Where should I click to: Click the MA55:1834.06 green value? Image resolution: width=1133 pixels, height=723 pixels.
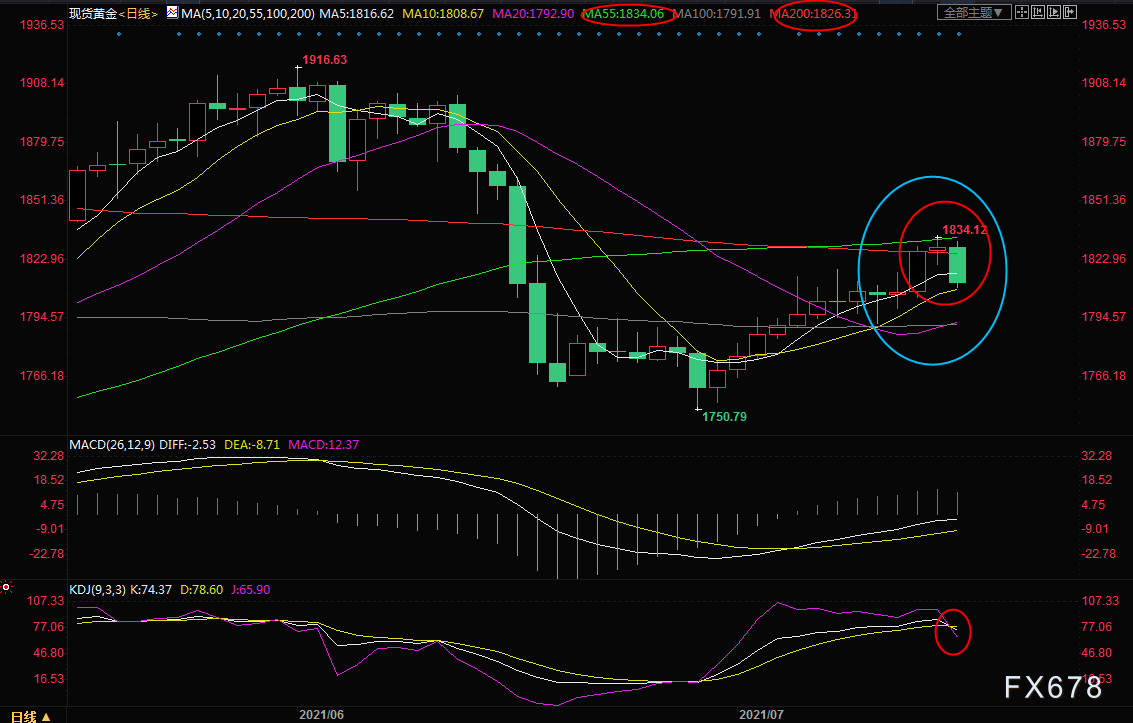click(x=623, y=14)
